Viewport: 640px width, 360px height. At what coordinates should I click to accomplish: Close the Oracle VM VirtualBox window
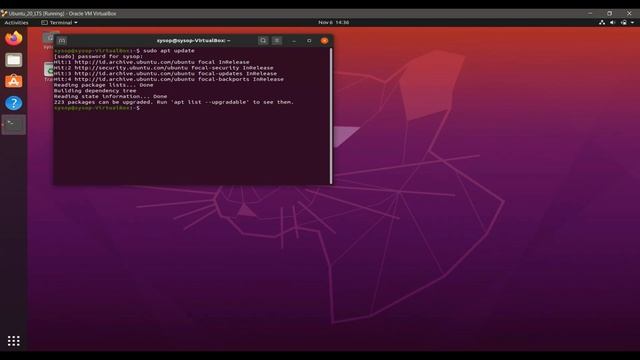(x=629, y=13)
